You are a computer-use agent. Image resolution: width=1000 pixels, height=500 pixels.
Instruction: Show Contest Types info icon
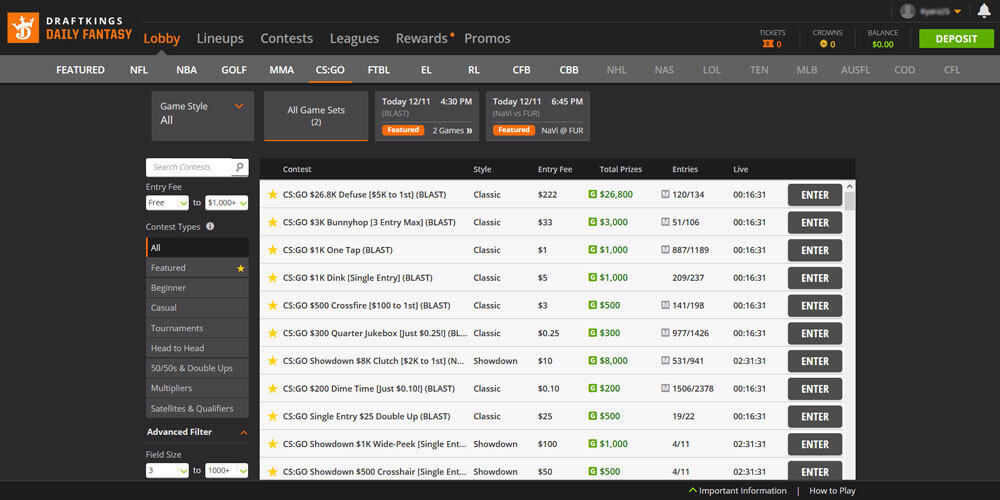(x=210, y=226)
